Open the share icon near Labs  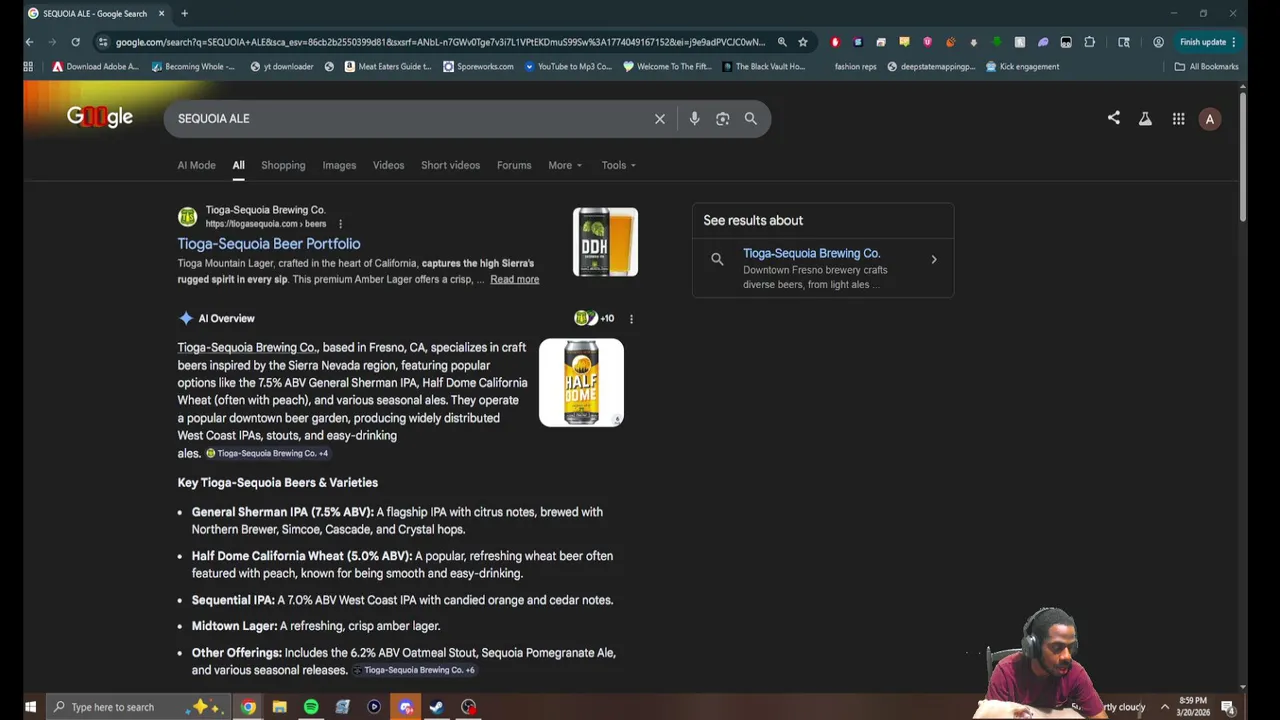(1114, 118)
